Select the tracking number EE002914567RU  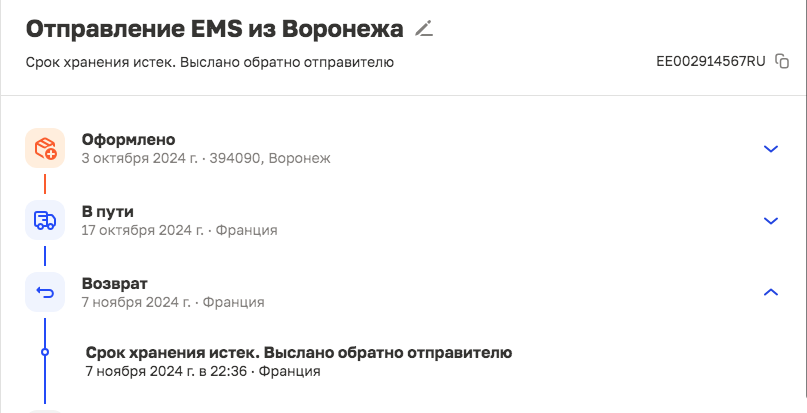click(710, 62)
